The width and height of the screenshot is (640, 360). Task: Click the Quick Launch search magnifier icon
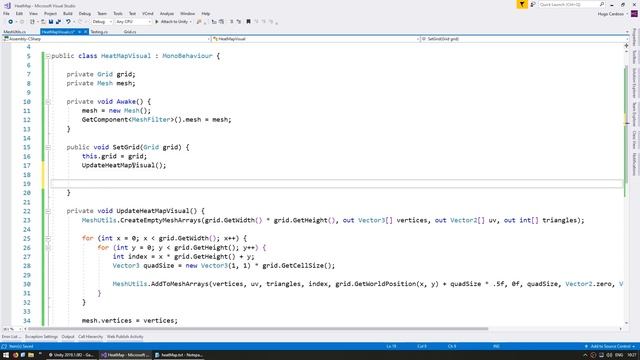click(x=602, y=4)
